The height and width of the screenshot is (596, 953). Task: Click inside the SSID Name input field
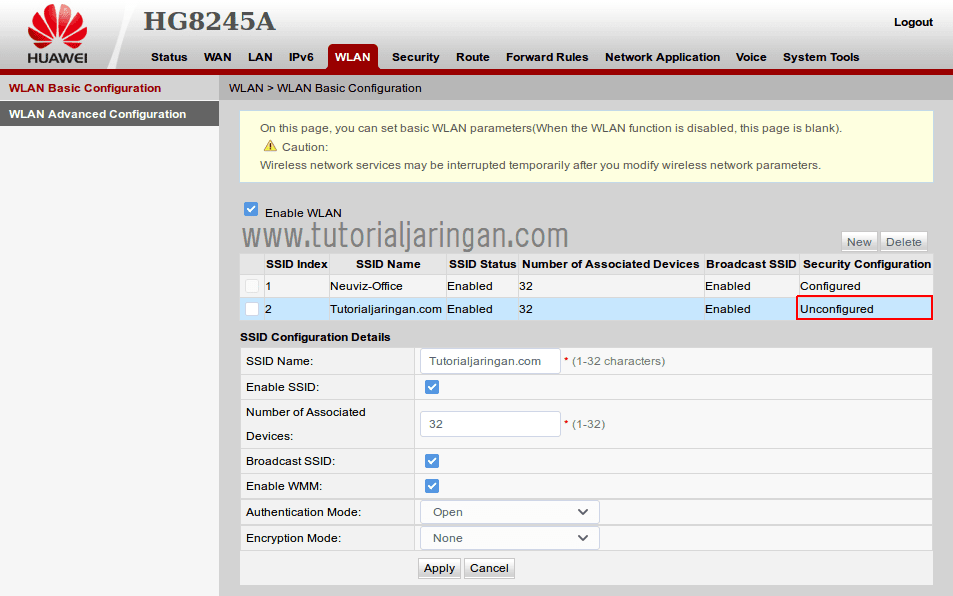pyautogui.click(x=490, y=361)
